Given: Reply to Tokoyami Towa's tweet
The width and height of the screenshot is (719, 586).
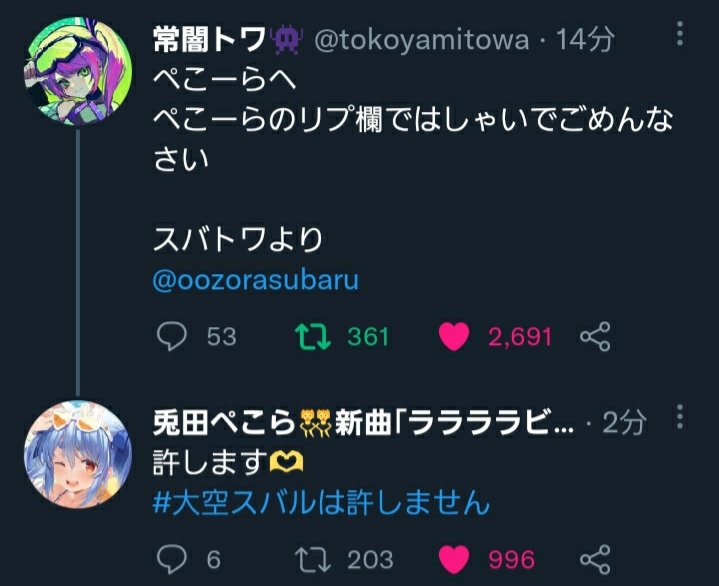Looking at the screenshot, I should (x=173, y=336).
